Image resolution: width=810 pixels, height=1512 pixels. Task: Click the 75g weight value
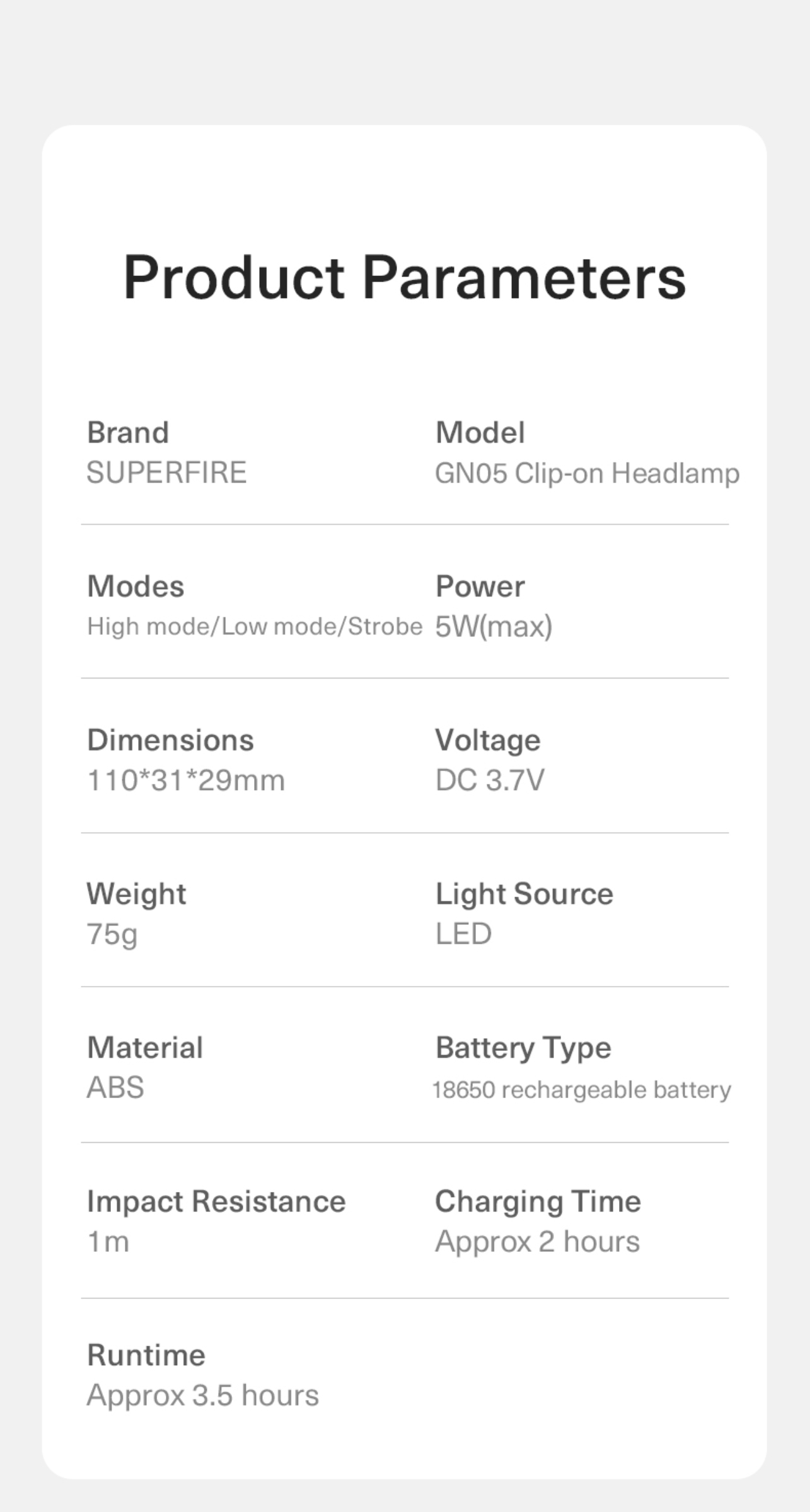tap(112, 934)
